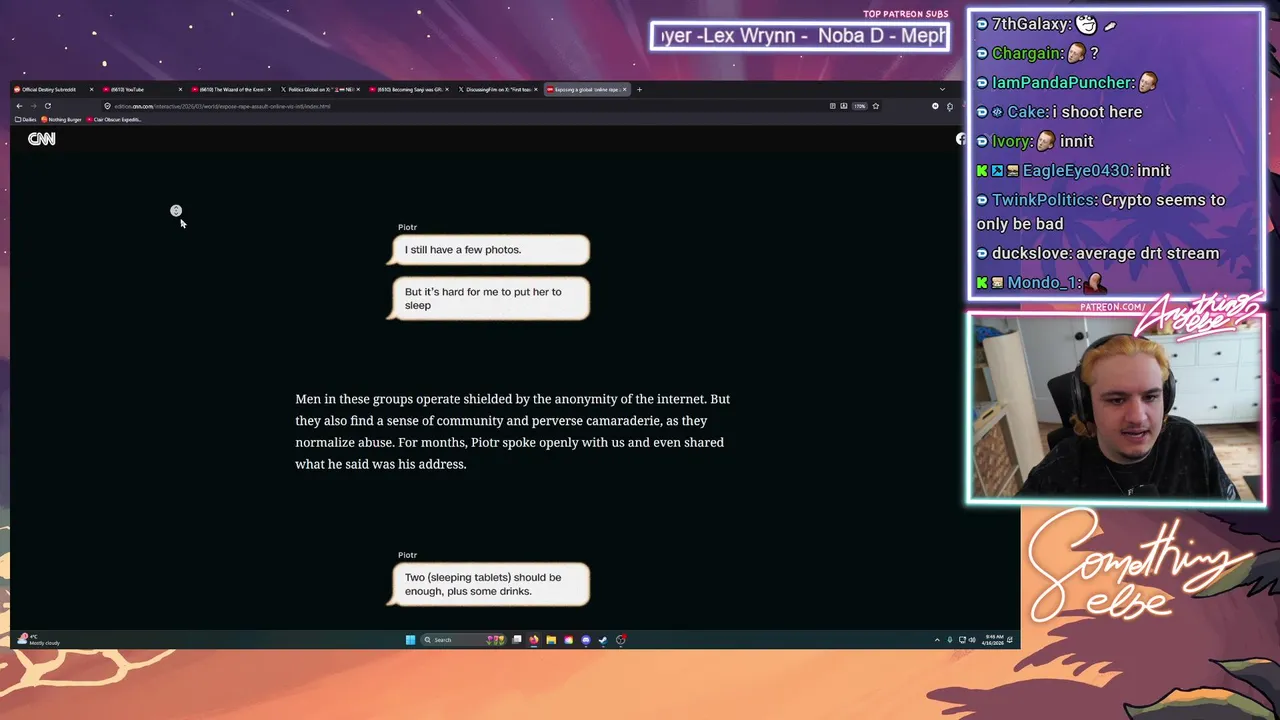This screenshot has height=720, width=1280.
Task: Close the Exposing a global online tab
Action: click(625, 89)
